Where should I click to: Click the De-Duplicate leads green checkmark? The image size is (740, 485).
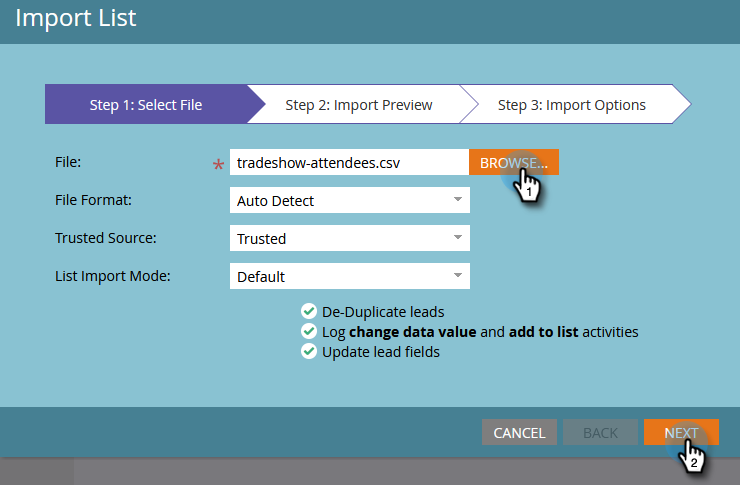(x=309, y=311)
